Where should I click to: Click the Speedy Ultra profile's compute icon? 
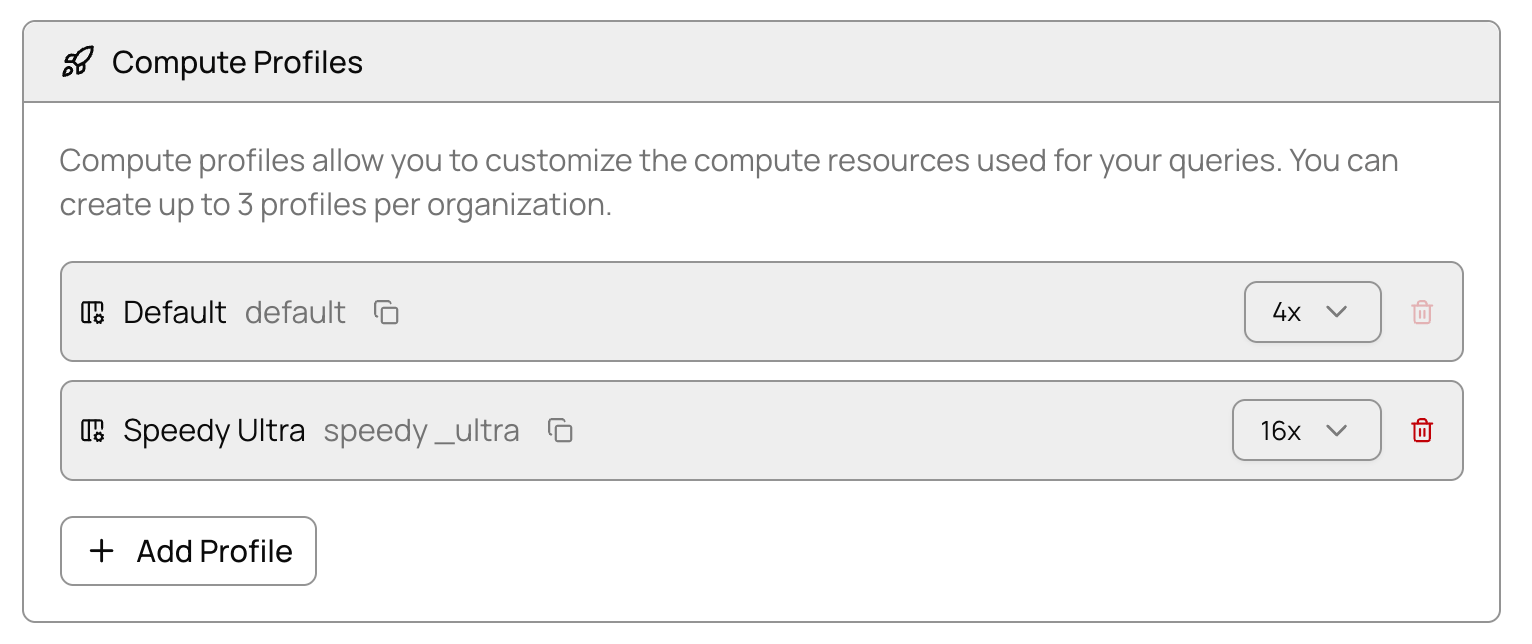pos(92,431)
